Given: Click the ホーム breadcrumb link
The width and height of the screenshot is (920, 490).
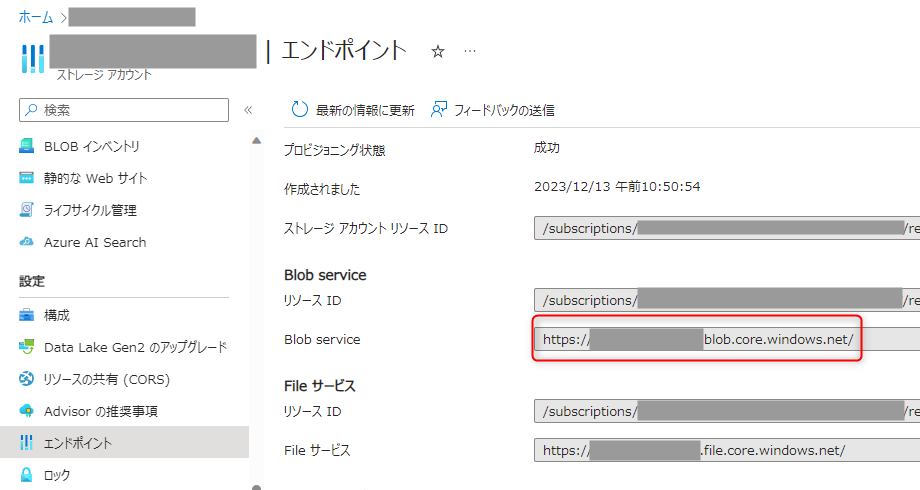Looking at the screenshot, I should pos(35,17).
